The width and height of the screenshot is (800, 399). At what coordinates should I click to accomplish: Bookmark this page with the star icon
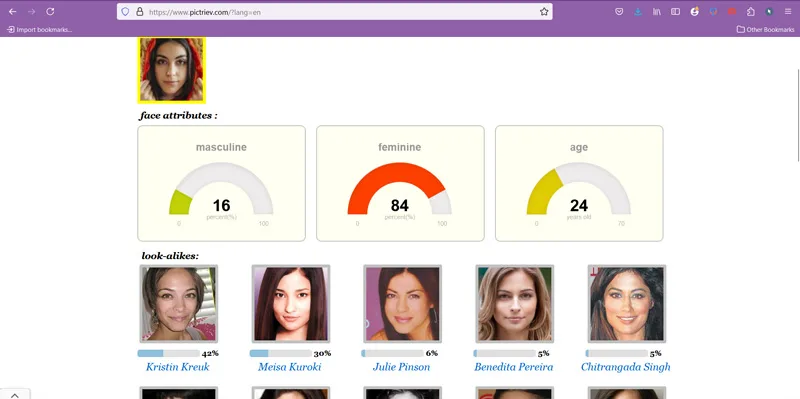point(544,12)
